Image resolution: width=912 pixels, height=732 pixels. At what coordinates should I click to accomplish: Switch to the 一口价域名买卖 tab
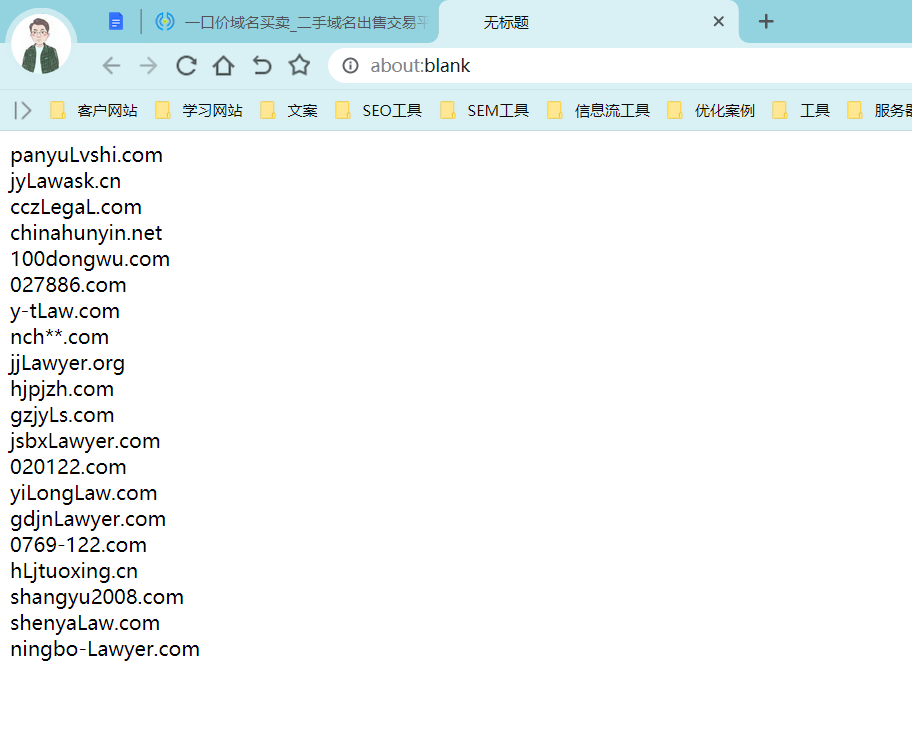click(x=292, y=22)
